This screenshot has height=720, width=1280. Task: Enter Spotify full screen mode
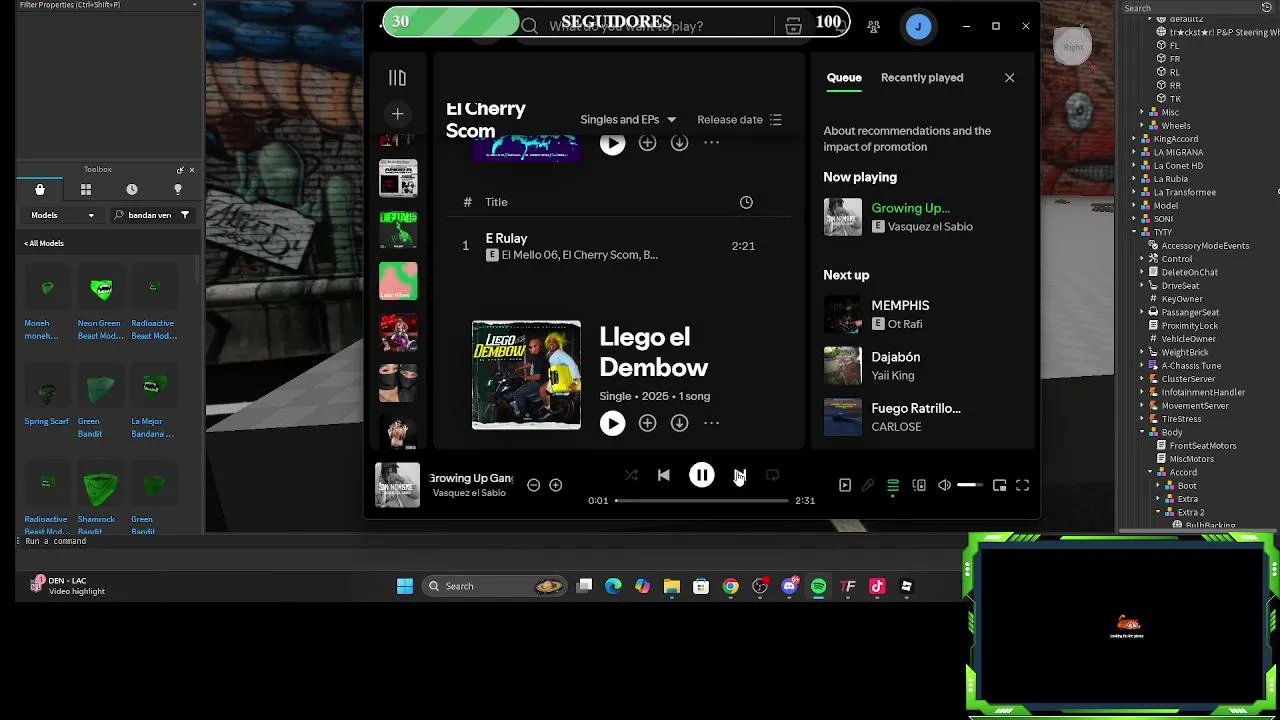[1022, 485]
